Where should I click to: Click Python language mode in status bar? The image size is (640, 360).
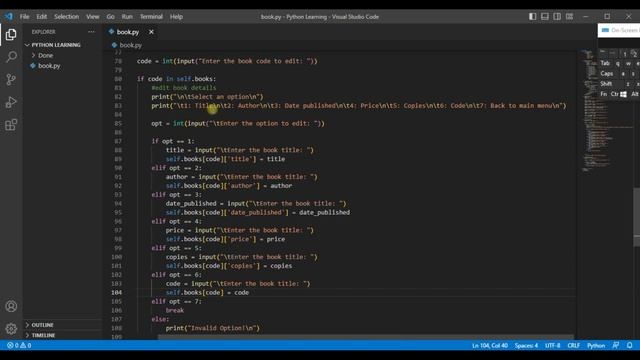[596, 345]
